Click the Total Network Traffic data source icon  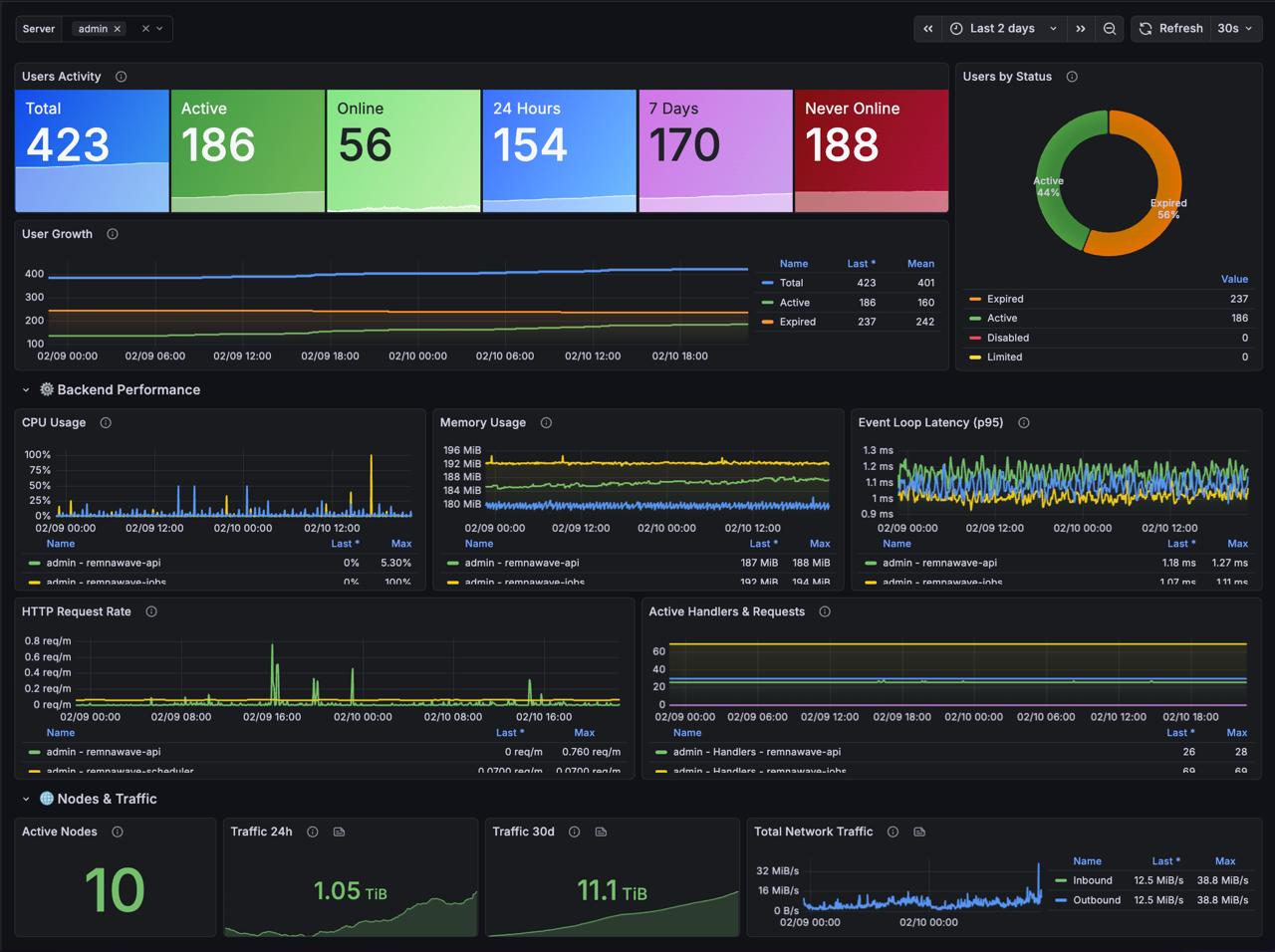[x=919, y=832]
